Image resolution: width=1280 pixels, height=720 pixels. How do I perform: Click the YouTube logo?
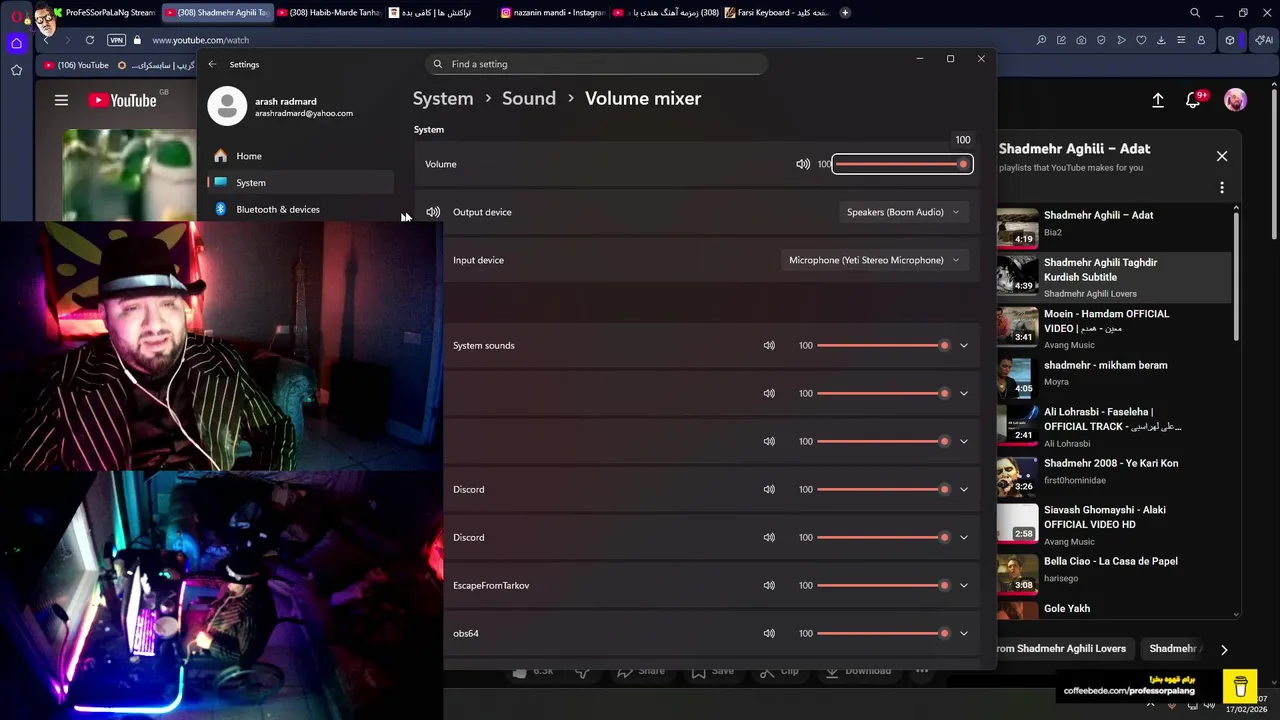pyautogui.click(x=122, y=100)
